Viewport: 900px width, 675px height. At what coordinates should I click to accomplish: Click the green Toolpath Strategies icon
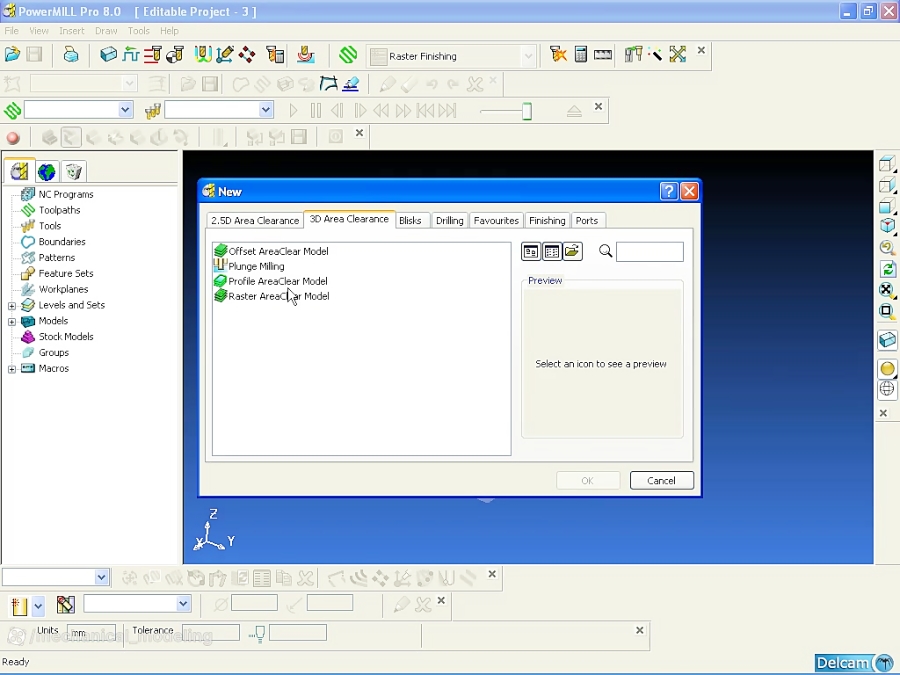coord(348,55)
